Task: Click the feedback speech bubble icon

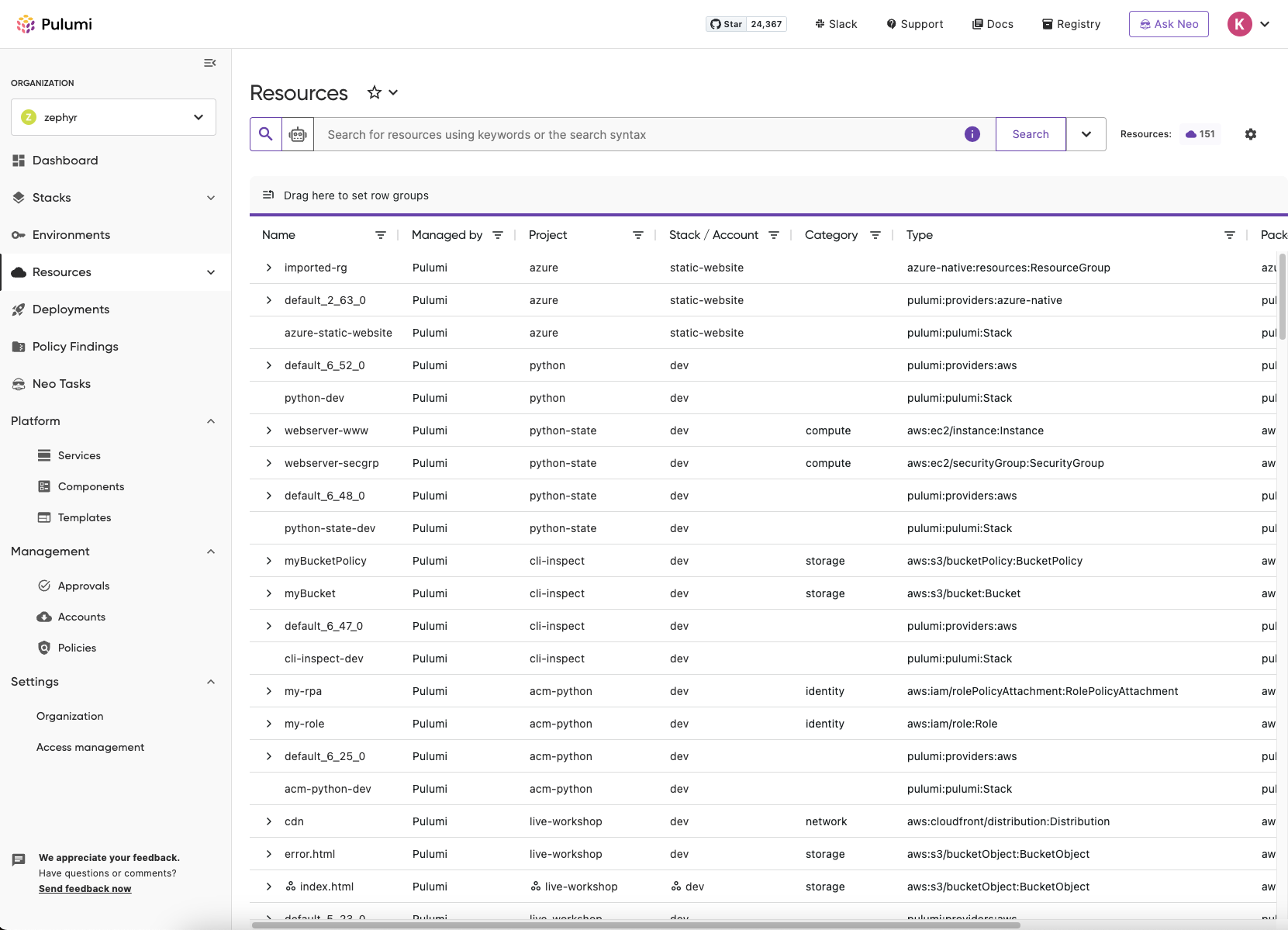Action: [18, 859]
